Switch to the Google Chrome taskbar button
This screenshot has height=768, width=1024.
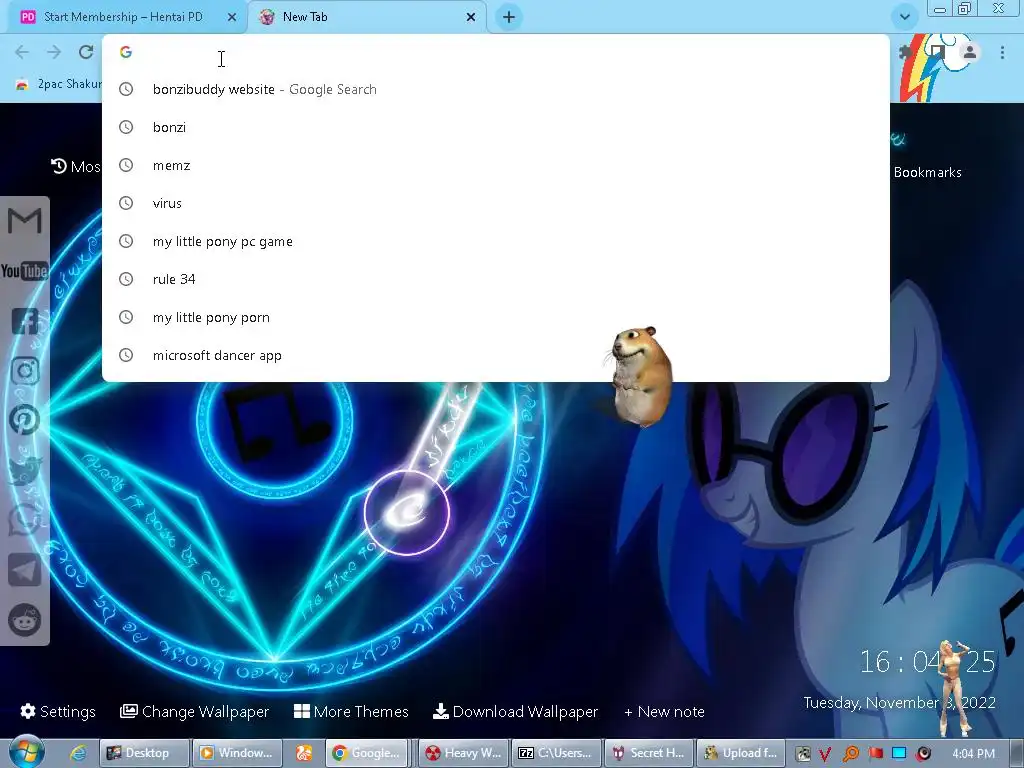366,753
